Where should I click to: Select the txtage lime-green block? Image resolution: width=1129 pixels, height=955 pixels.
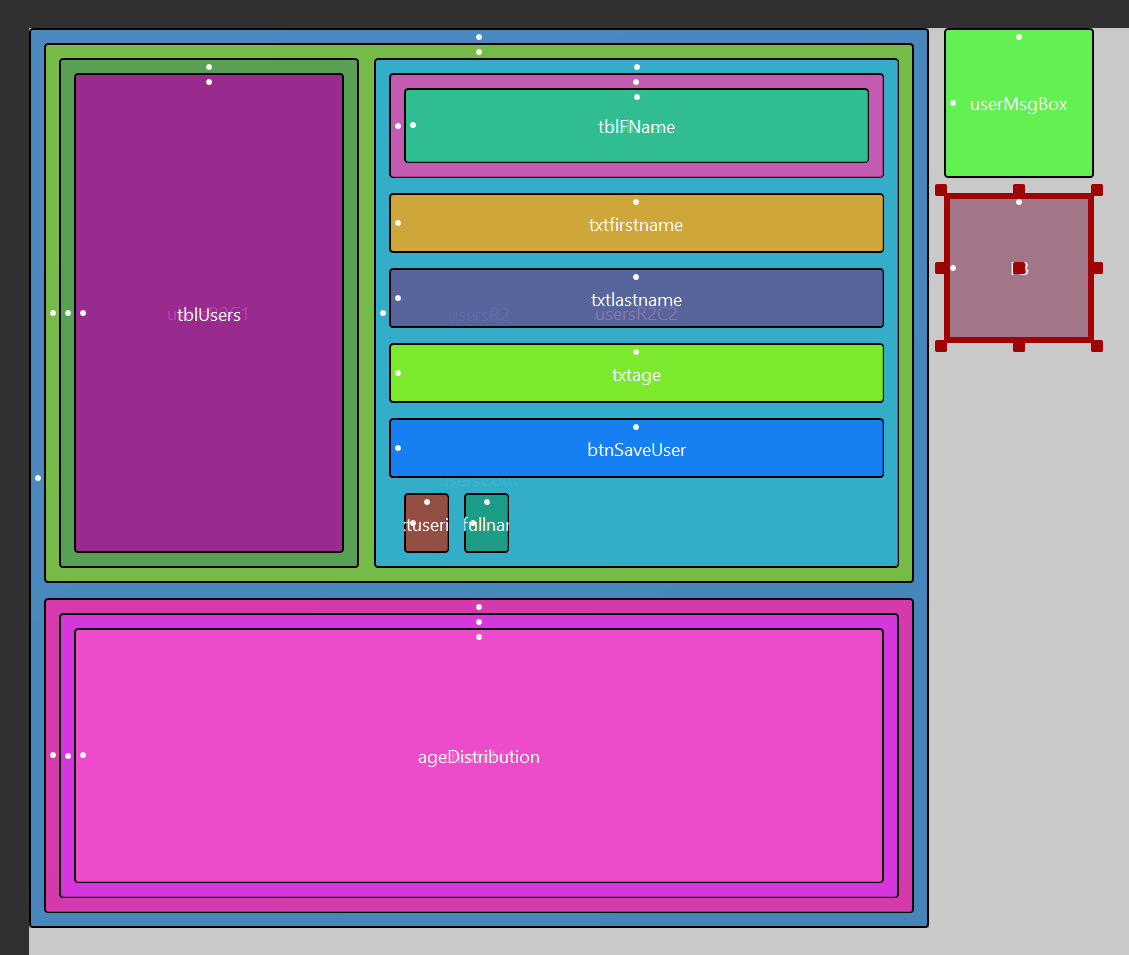click(637, 373)
